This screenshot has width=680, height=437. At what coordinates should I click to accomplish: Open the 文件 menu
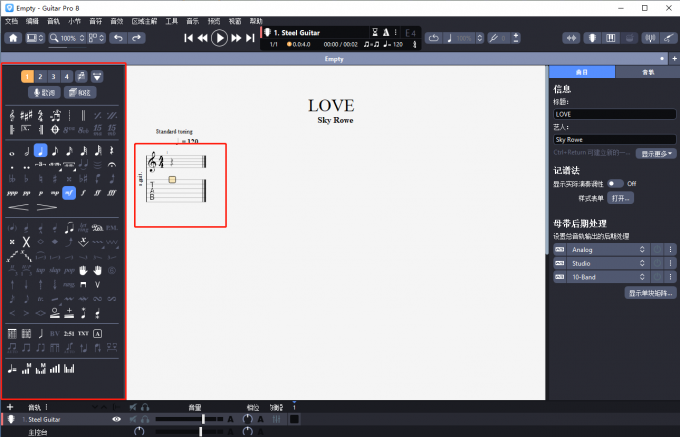[x=11, y=20]
